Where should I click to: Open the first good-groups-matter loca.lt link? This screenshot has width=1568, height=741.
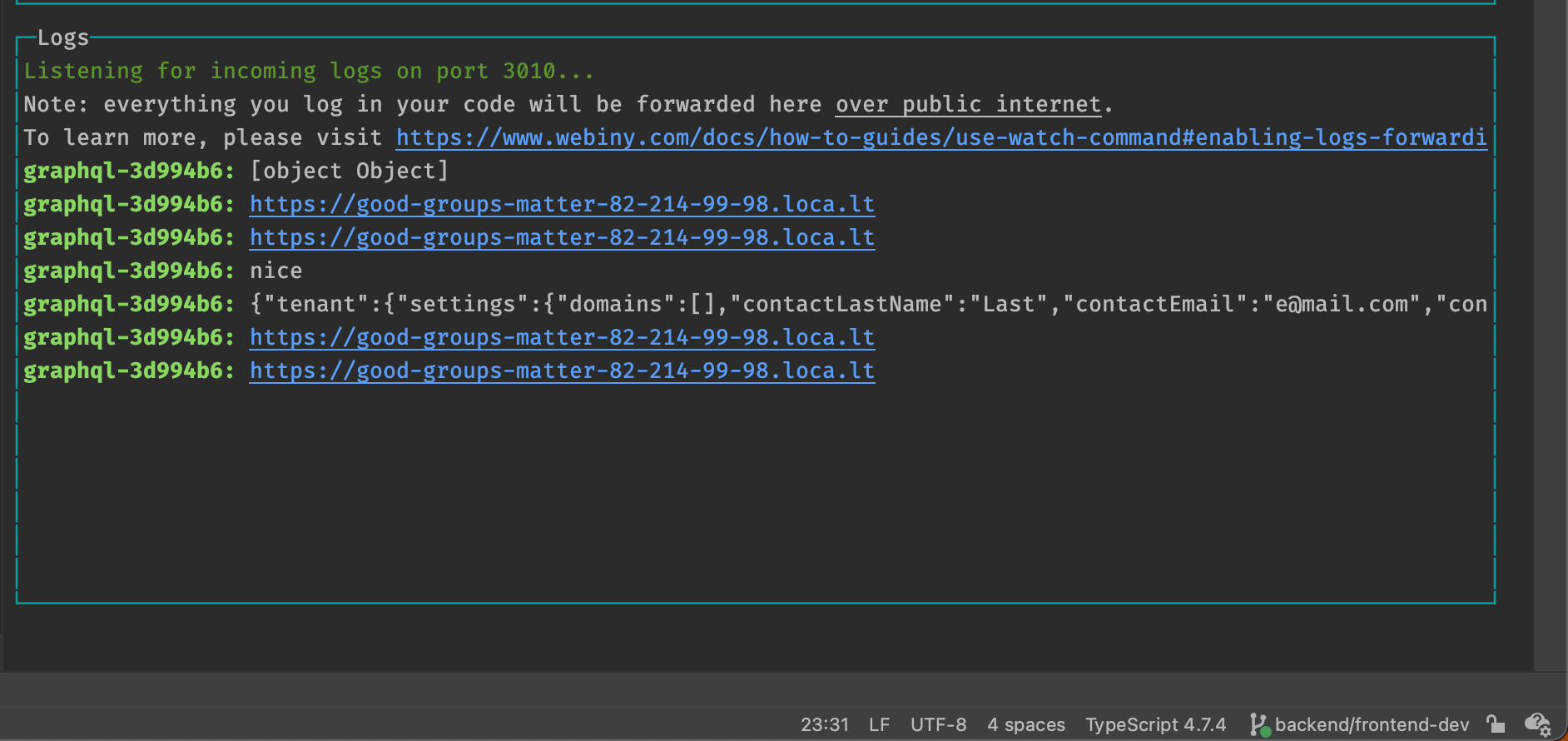coord(562,204)
